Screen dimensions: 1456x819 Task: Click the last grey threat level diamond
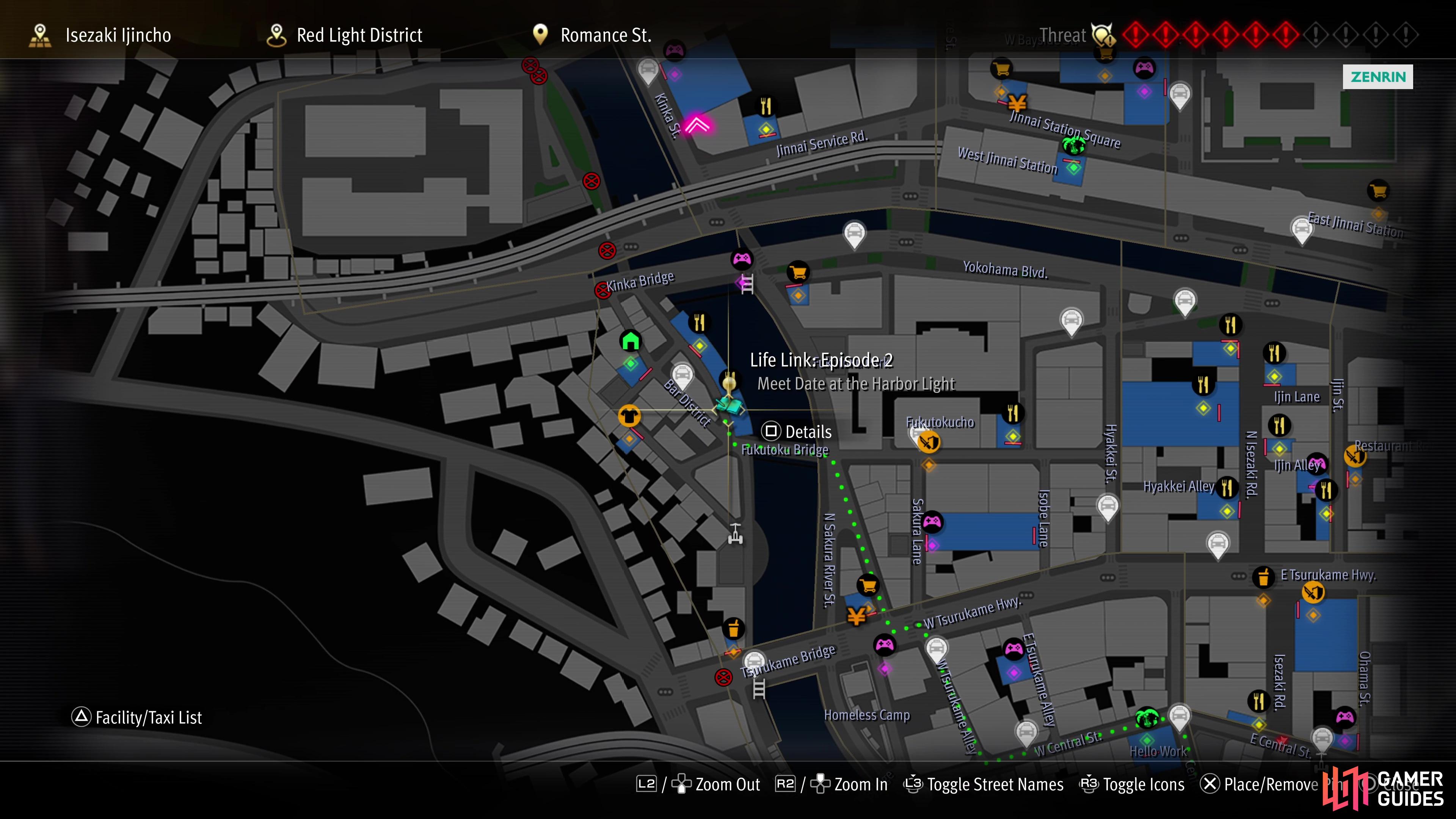1405,35
